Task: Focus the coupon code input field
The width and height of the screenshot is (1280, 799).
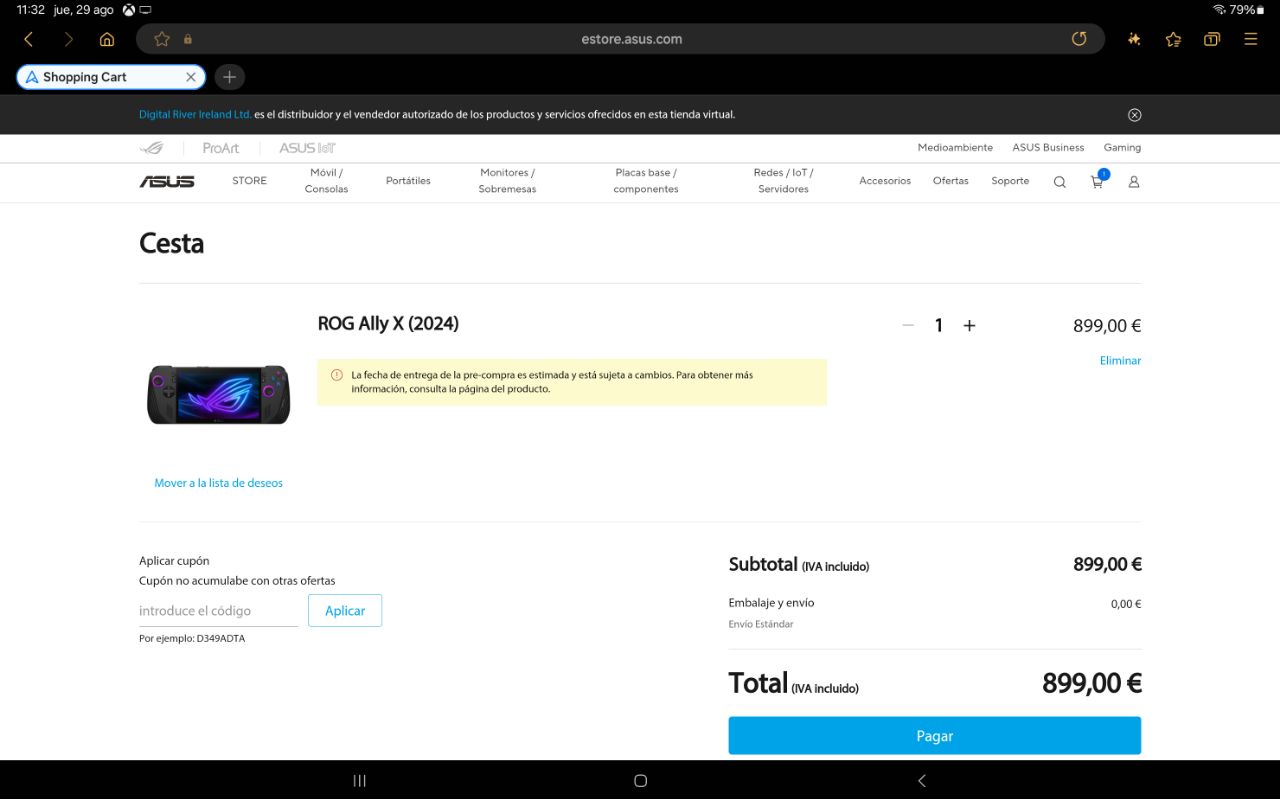Action: (x=218, y=611)
